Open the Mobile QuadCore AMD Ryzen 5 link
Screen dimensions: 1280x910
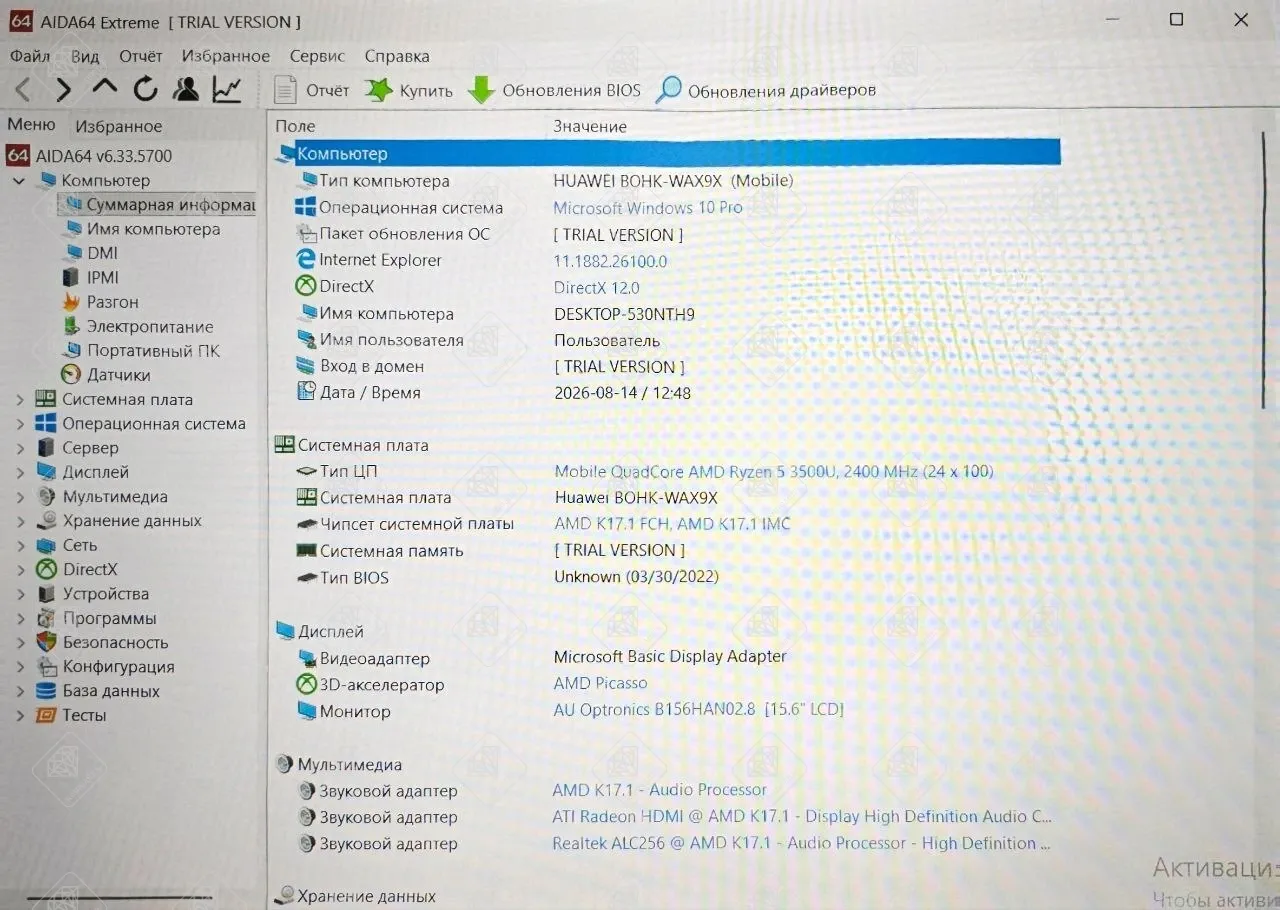(774, 471)
